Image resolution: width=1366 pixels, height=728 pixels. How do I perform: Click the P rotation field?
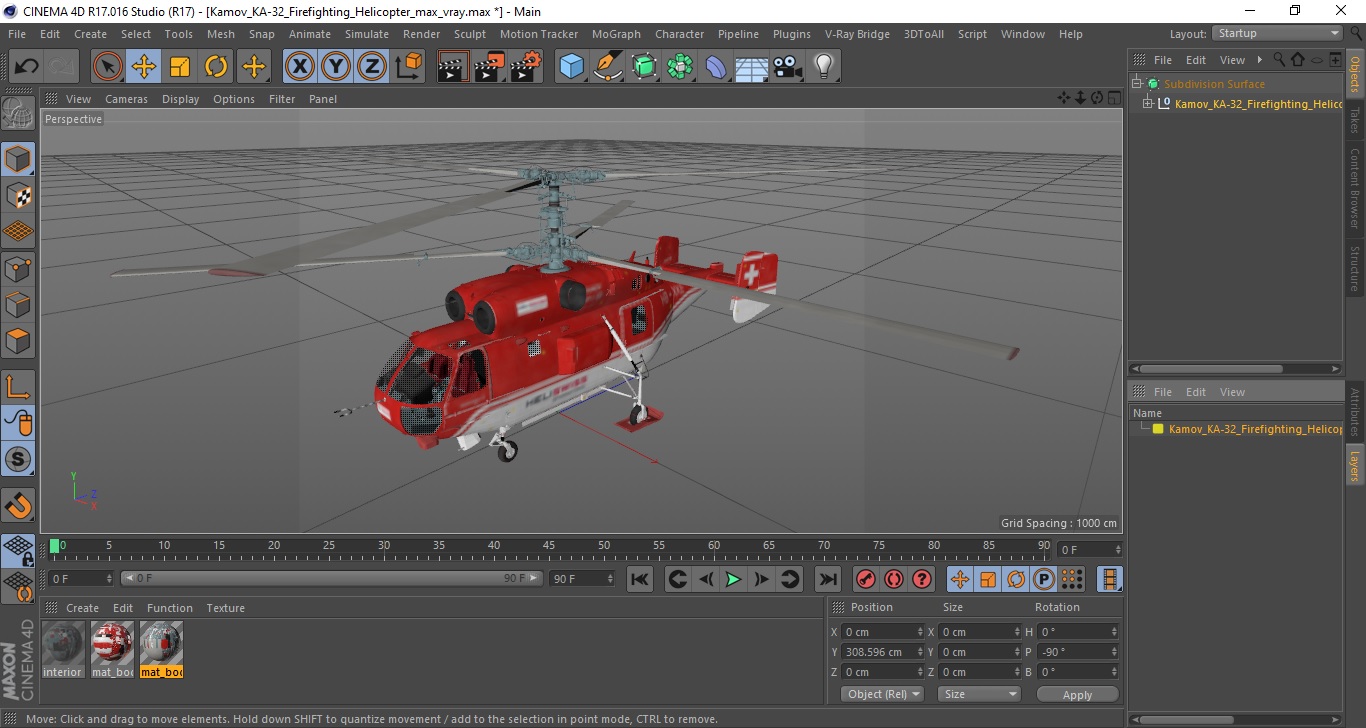[x=1077, y=652]
